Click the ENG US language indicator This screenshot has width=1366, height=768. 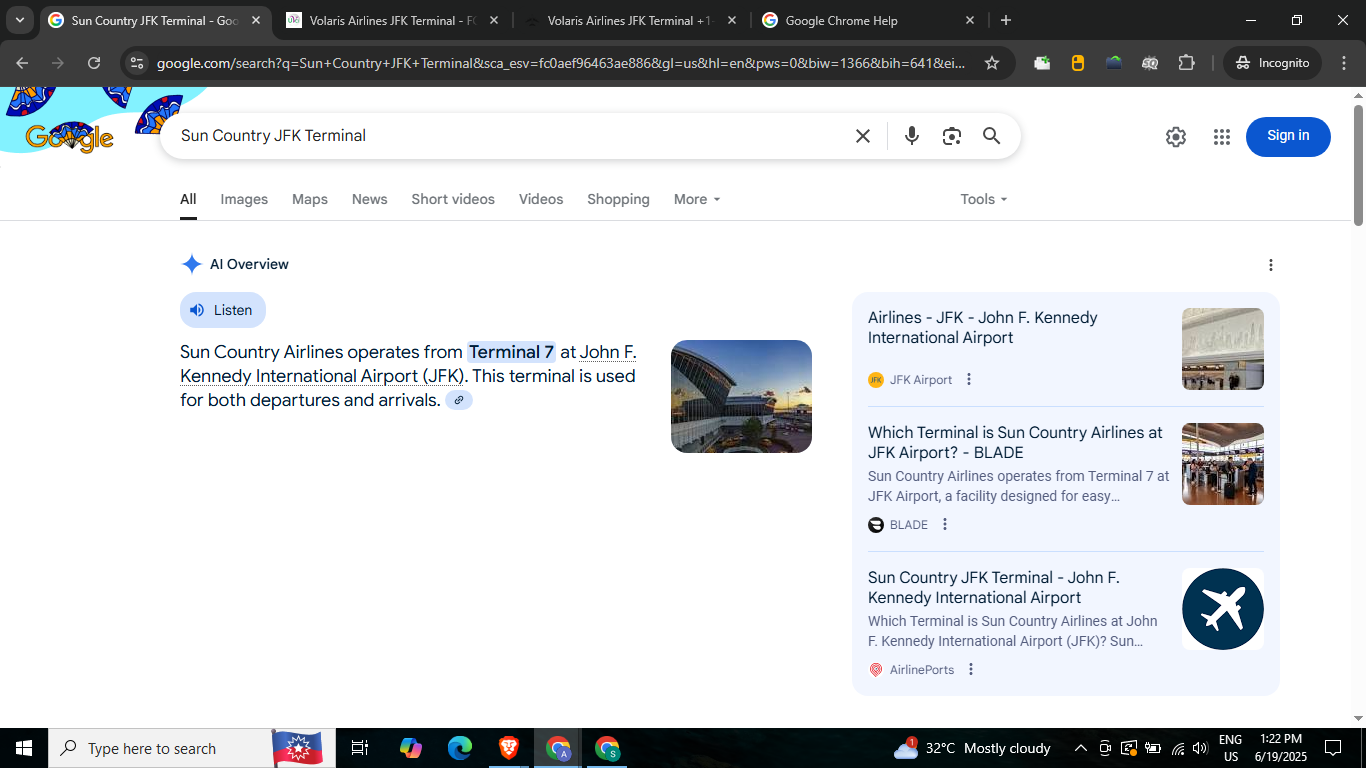point(1231,748)
